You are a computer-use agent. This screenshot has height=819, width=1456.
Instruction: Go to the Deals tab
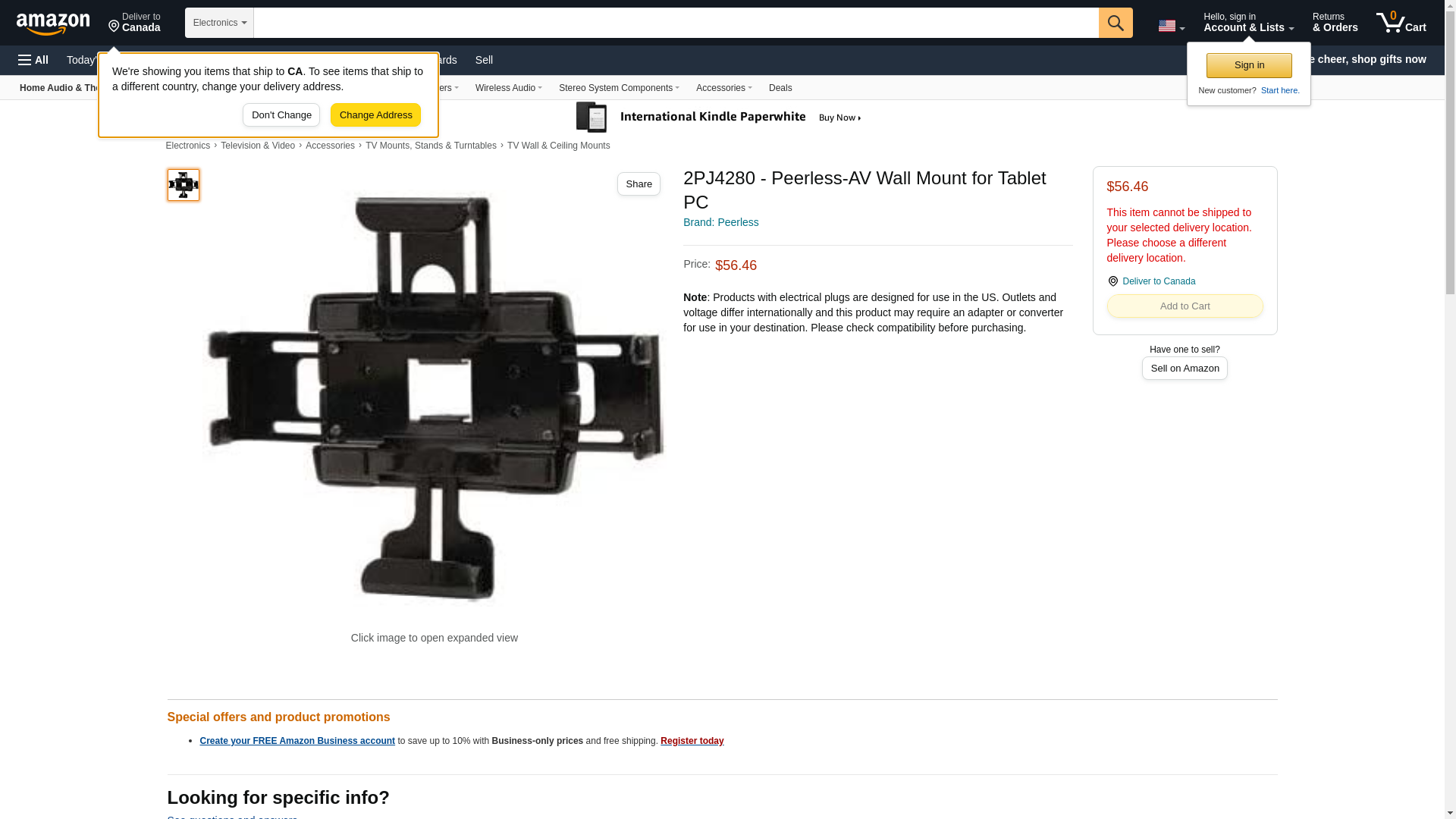click(x=780, y=88)
